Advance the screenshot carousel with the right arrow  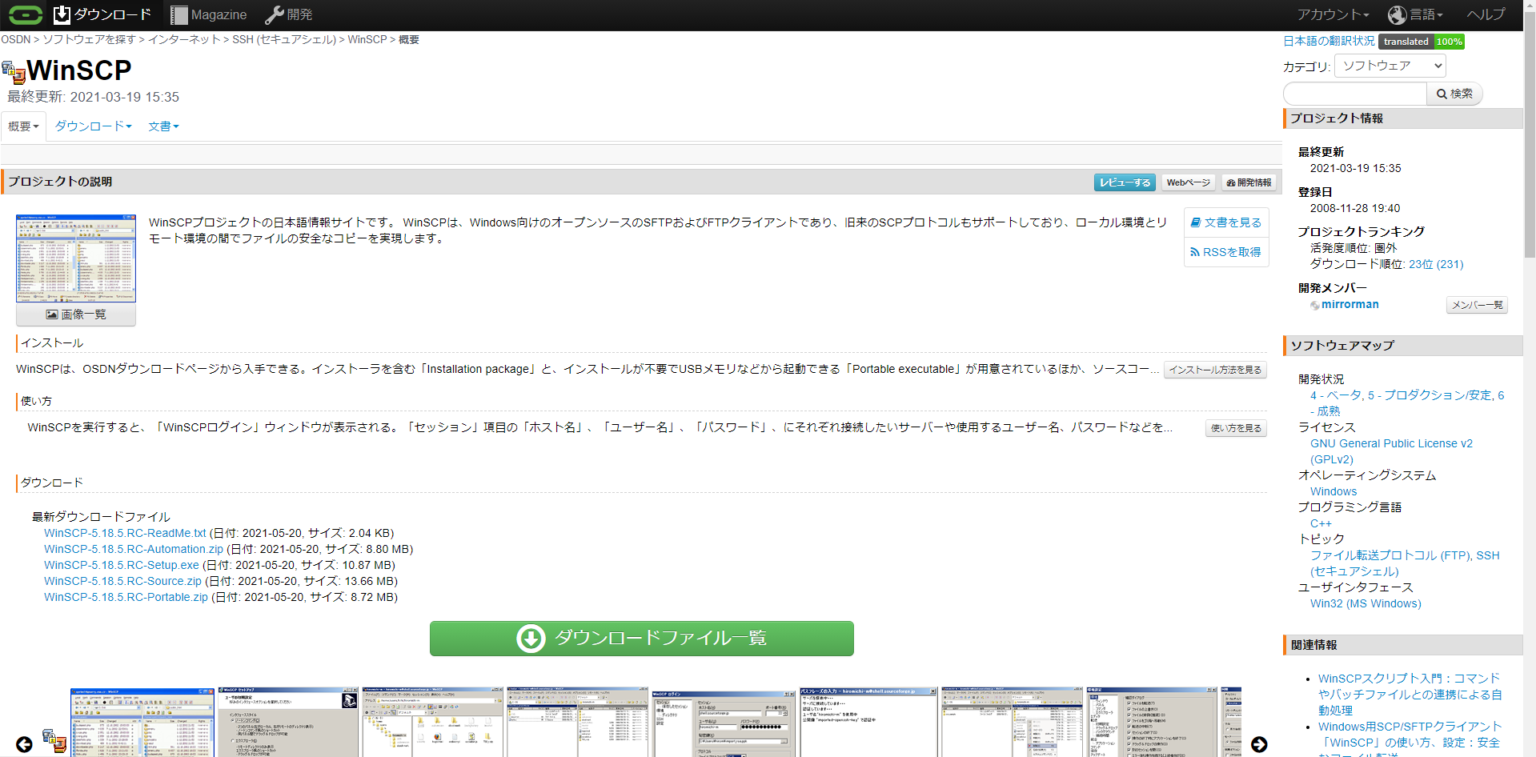coord(1259,744)
